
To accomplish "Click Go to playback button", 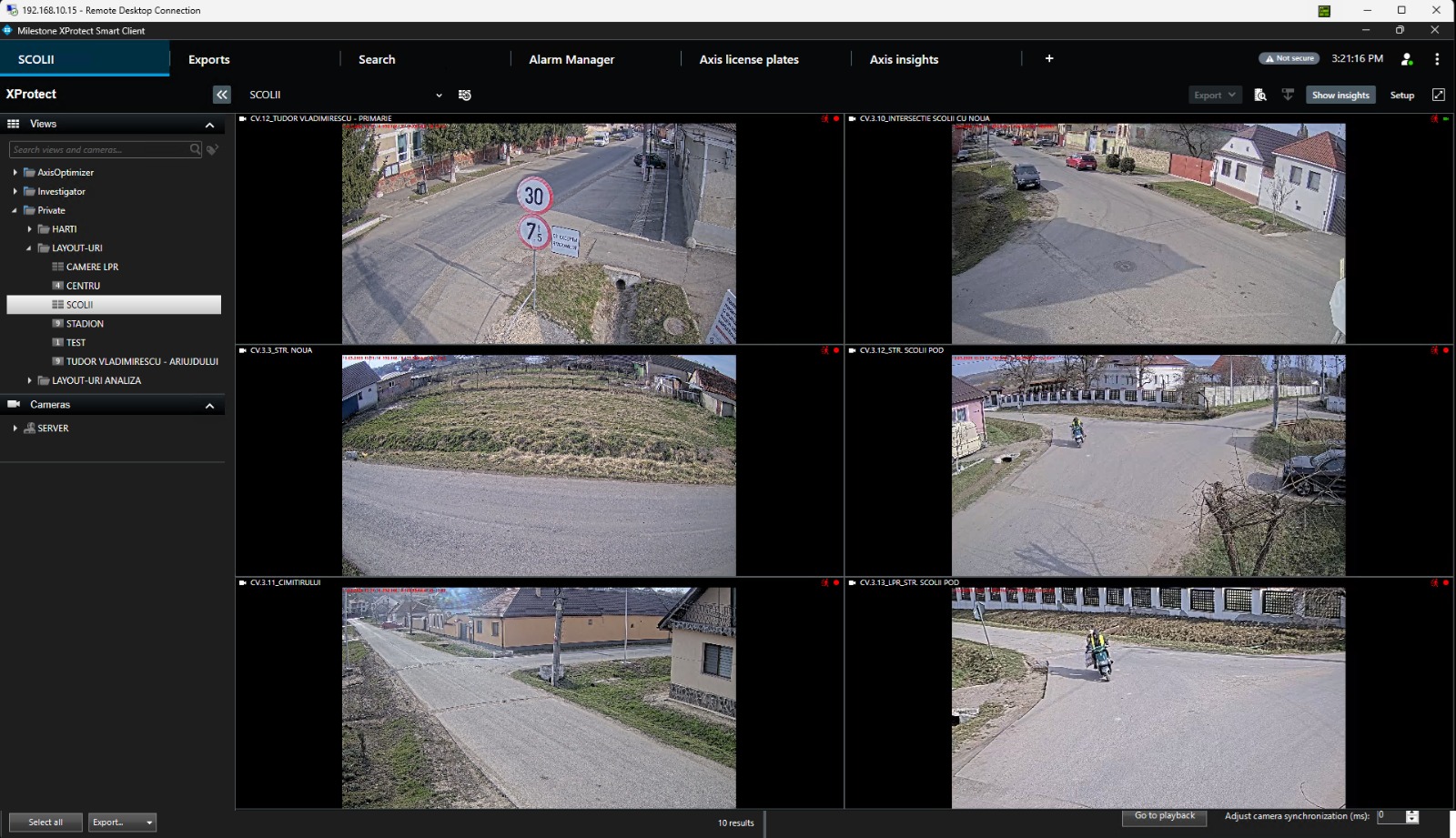I will point(1165,816).
